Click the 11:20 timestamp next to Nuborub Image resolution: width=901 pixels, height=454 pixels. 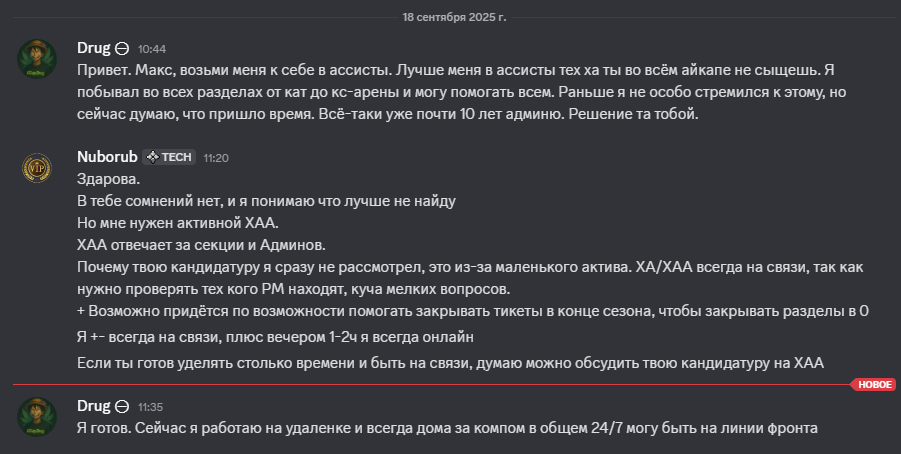[216, 158]
